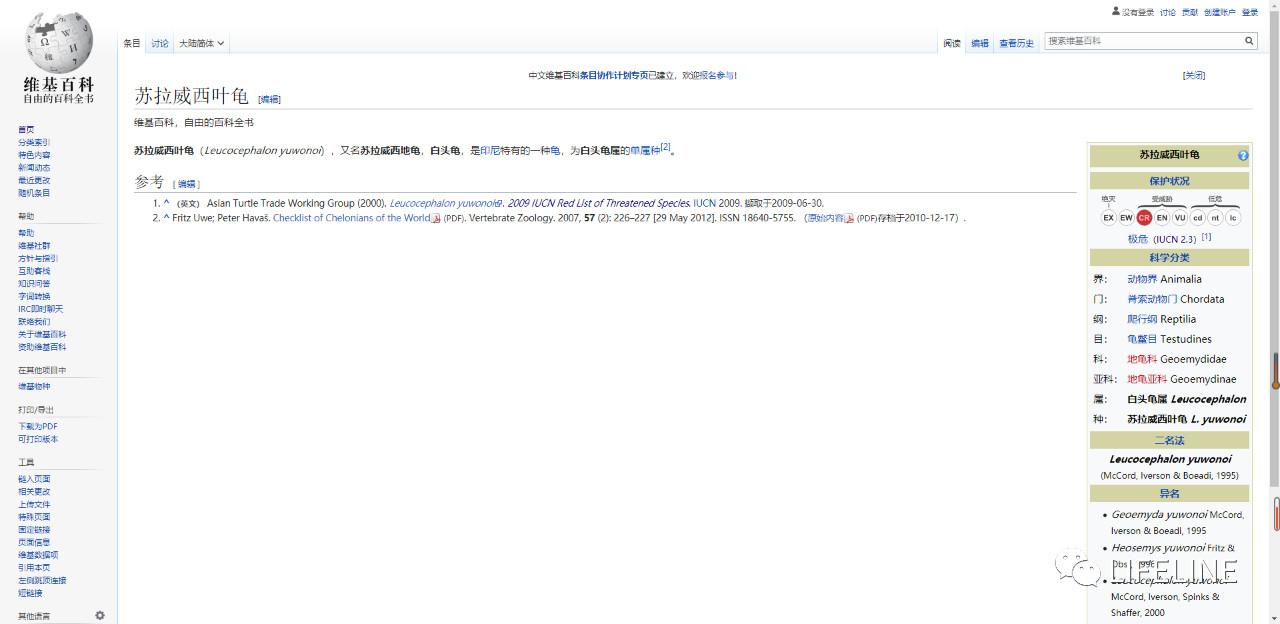Expand the 大陆简体 language variant dropdown

pyautogui.click(x=201, y=43)
